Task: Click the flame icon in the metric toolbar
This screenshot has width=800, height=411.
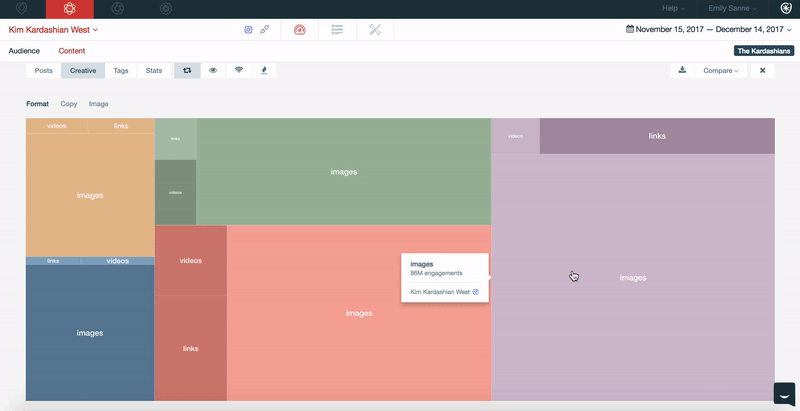Action: coord(264,71)
